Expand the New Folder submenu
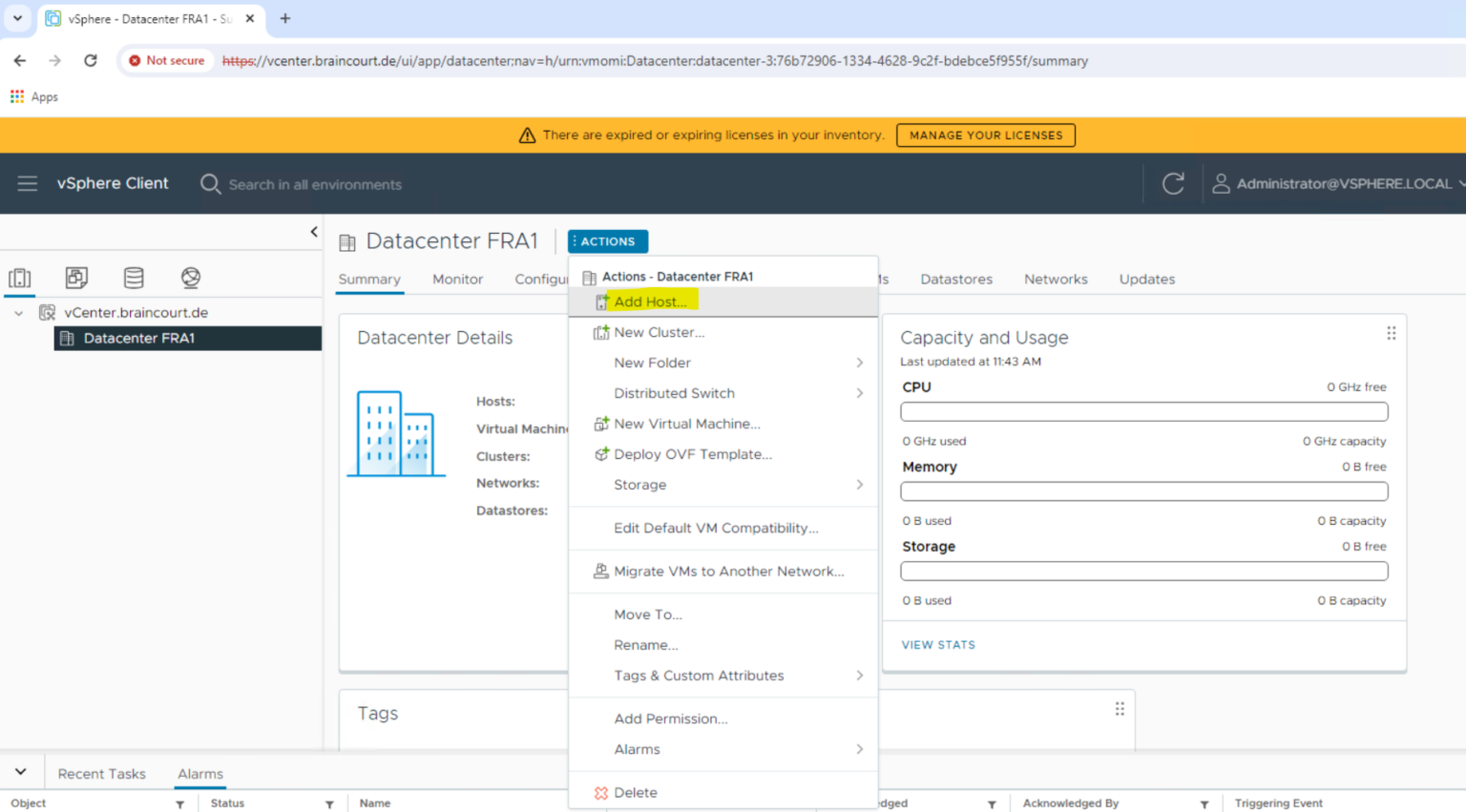Viewport: 1466px width, 812px height. pos(650,363)
